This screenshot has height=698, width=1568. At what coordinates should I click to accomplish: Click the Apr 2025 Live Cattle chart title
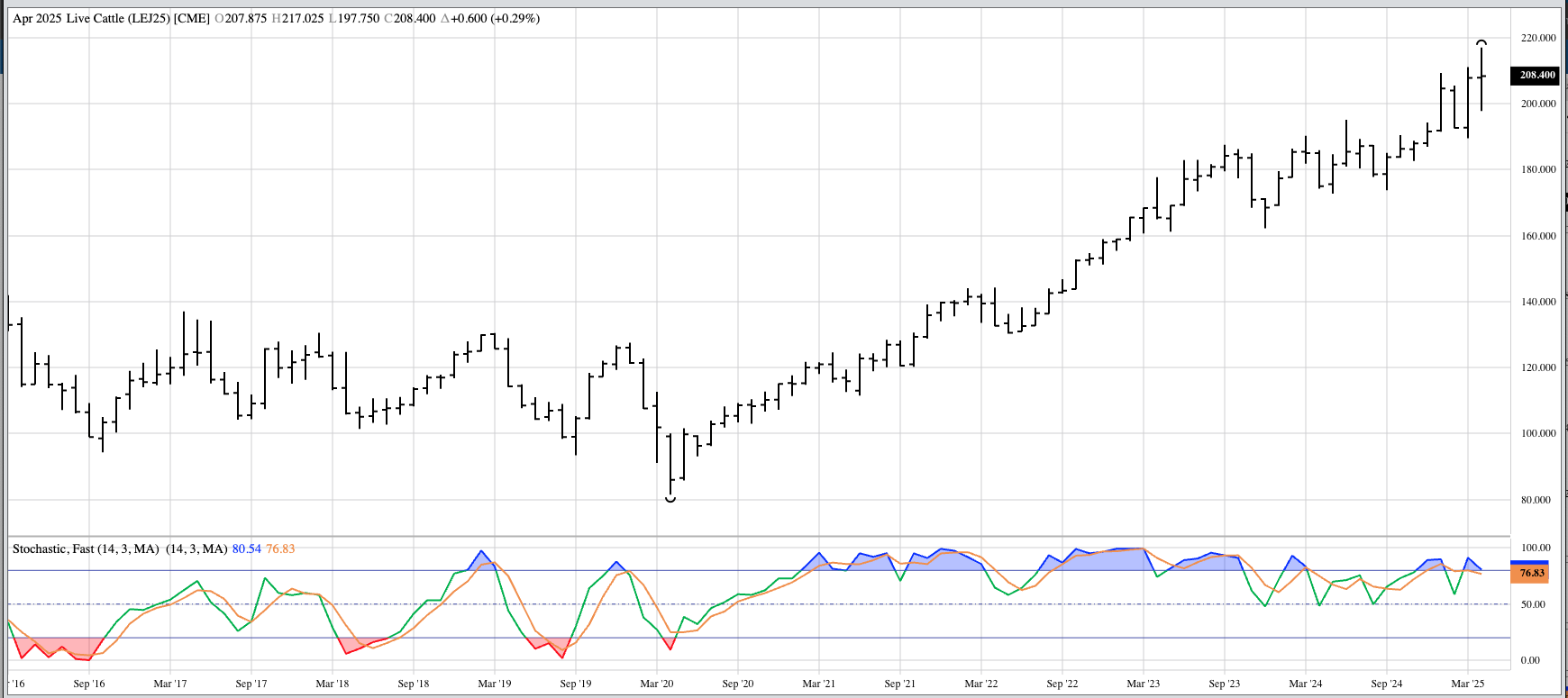pos(111,18)
